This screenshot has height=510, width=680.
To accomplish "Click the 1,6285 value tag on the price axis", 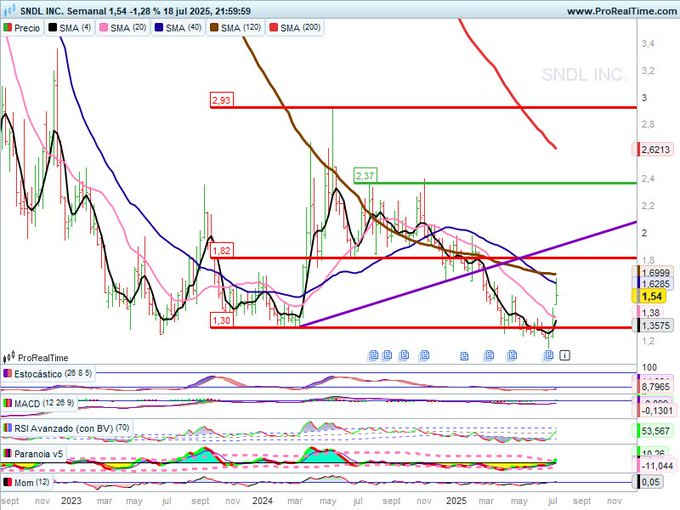I will (x=656, y=284).
